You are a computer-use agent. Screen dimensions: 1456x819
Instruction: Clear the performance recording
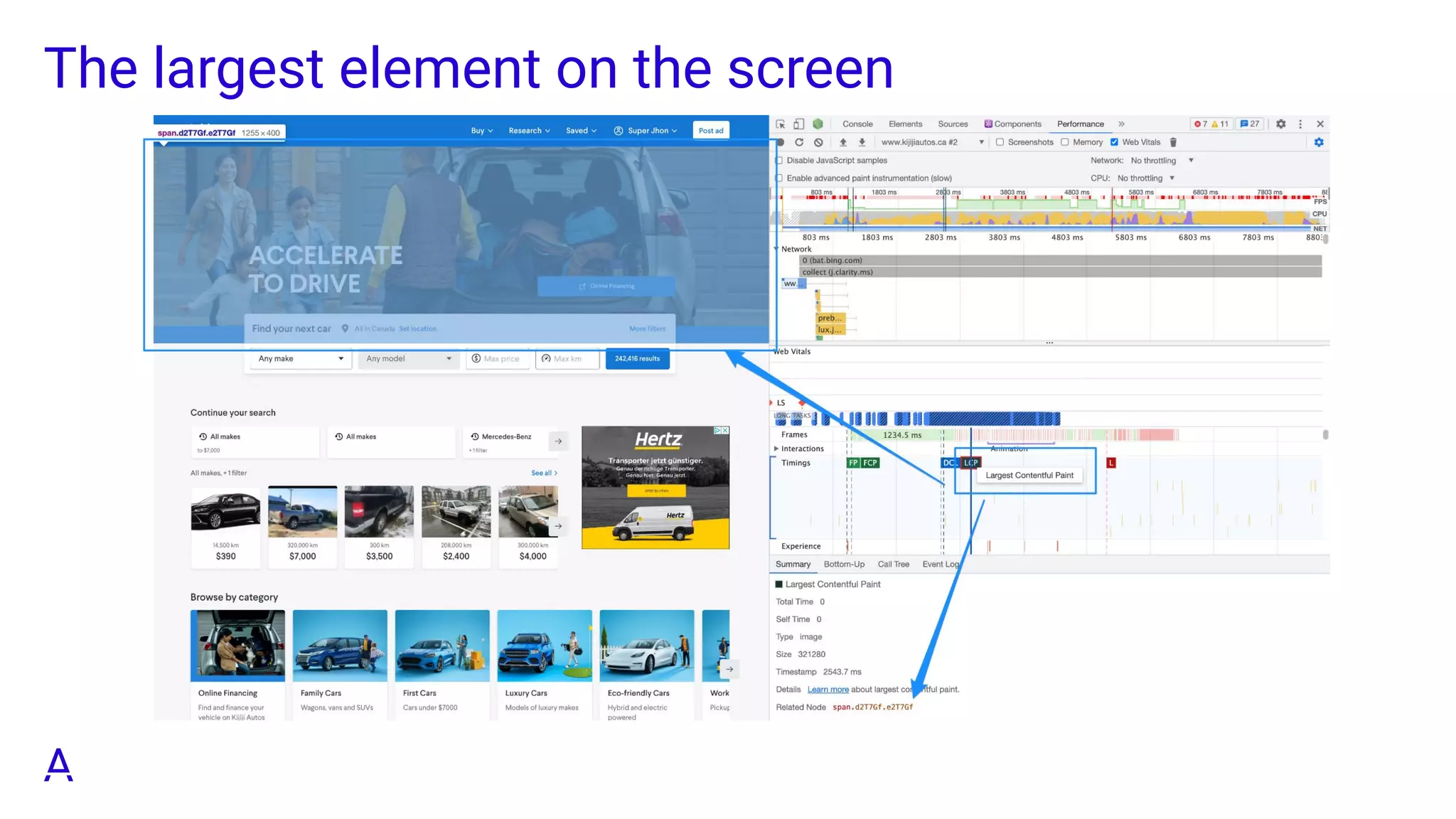pyautogui.click(x=818, y=142)
